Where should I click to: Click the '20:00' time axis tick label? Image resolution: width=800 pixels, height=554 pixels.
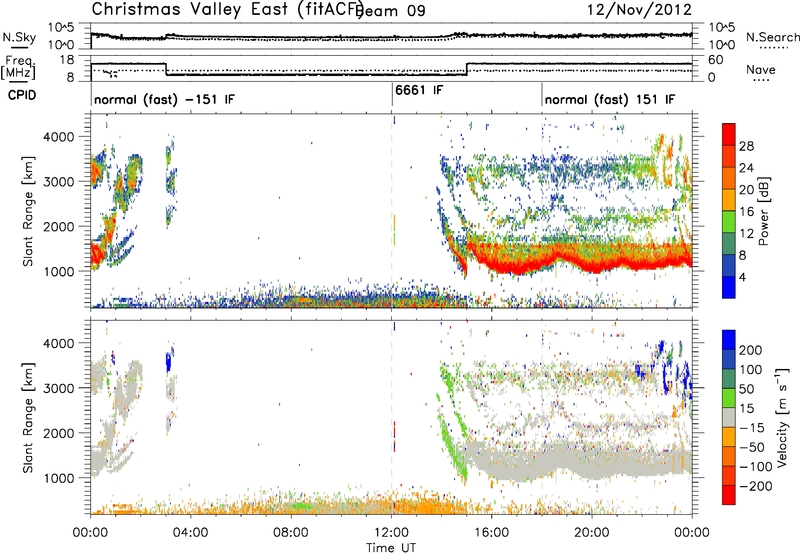click(592, 533)
